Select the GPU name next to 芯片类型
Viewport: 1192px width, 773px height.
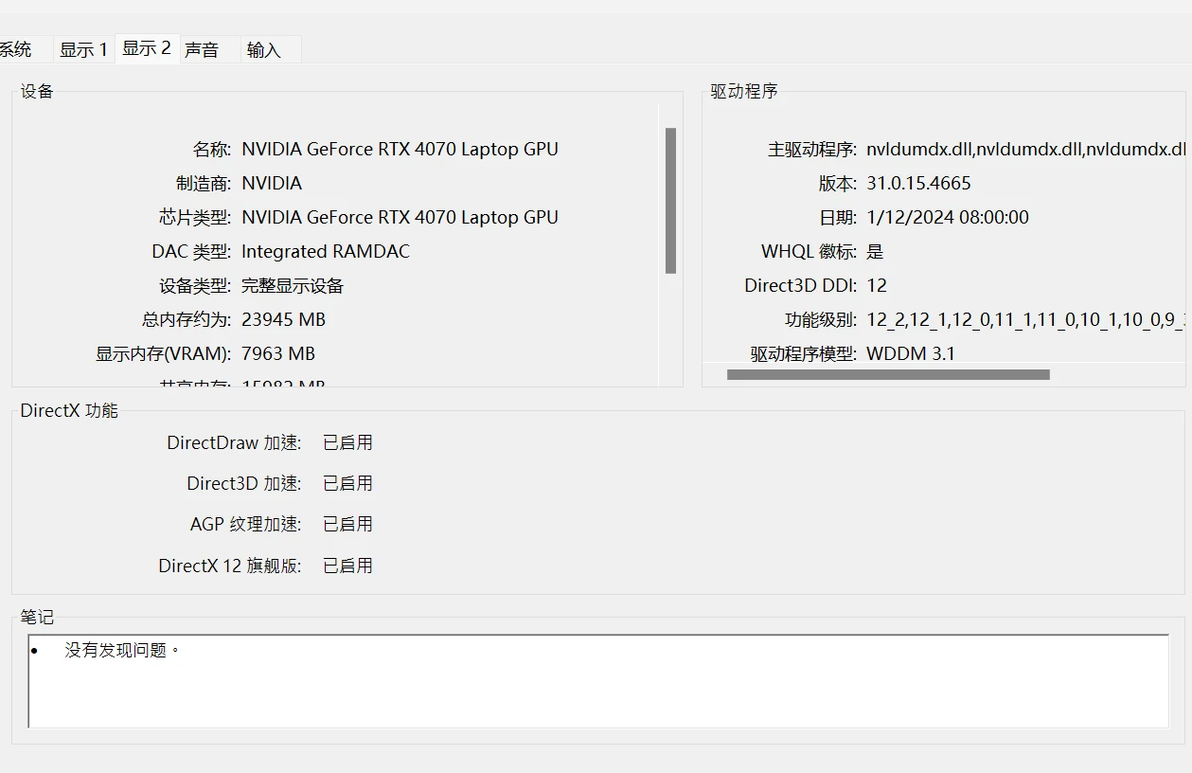pyautogui.click(x=400, y=217)
